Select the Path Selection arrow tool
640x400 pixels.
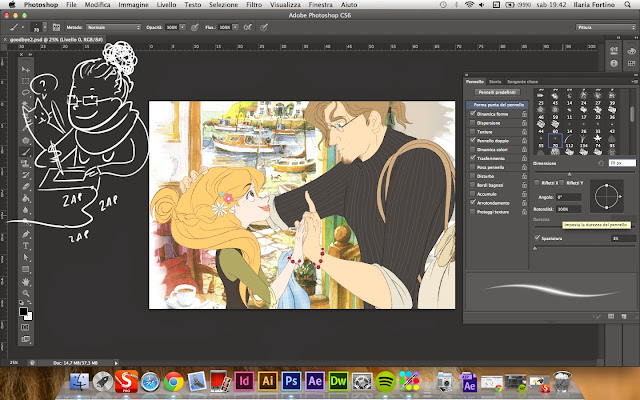(26, 258)
